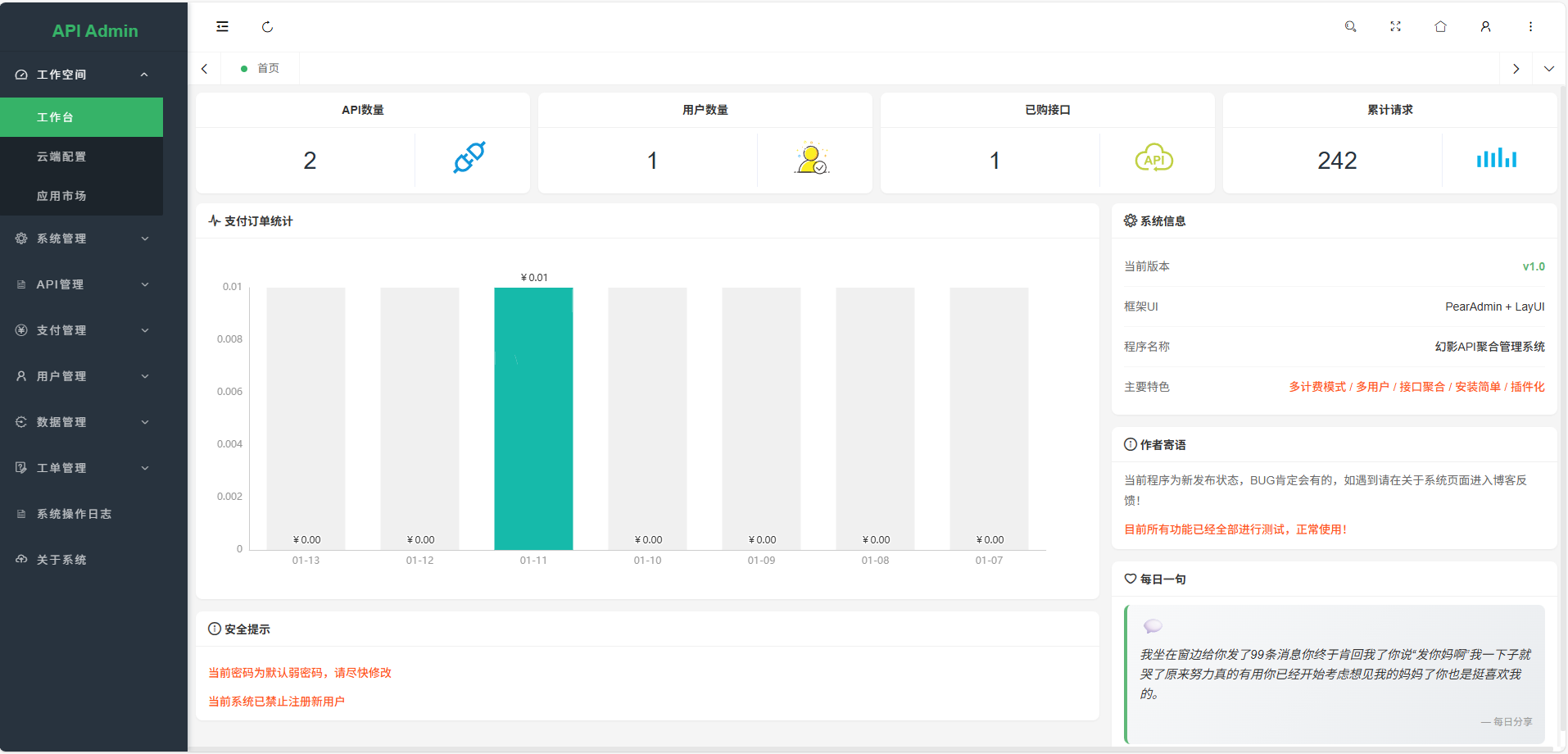The image size is (1568, 754).
Task: Click the API cloud icon on 已购接口 card
Action: click(1155, 158)
